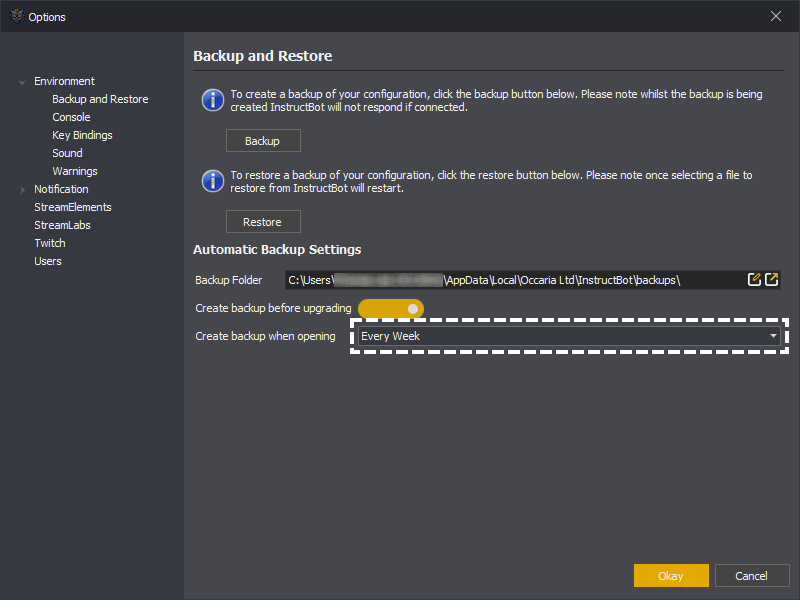This screenshot has width=800, height=600.
Task: Click the Create backup when opening label
Action: [x=265, y=336]
